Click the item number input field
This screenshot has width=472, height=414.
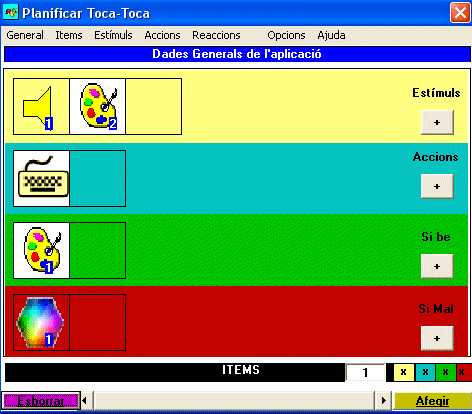point(365,372)
